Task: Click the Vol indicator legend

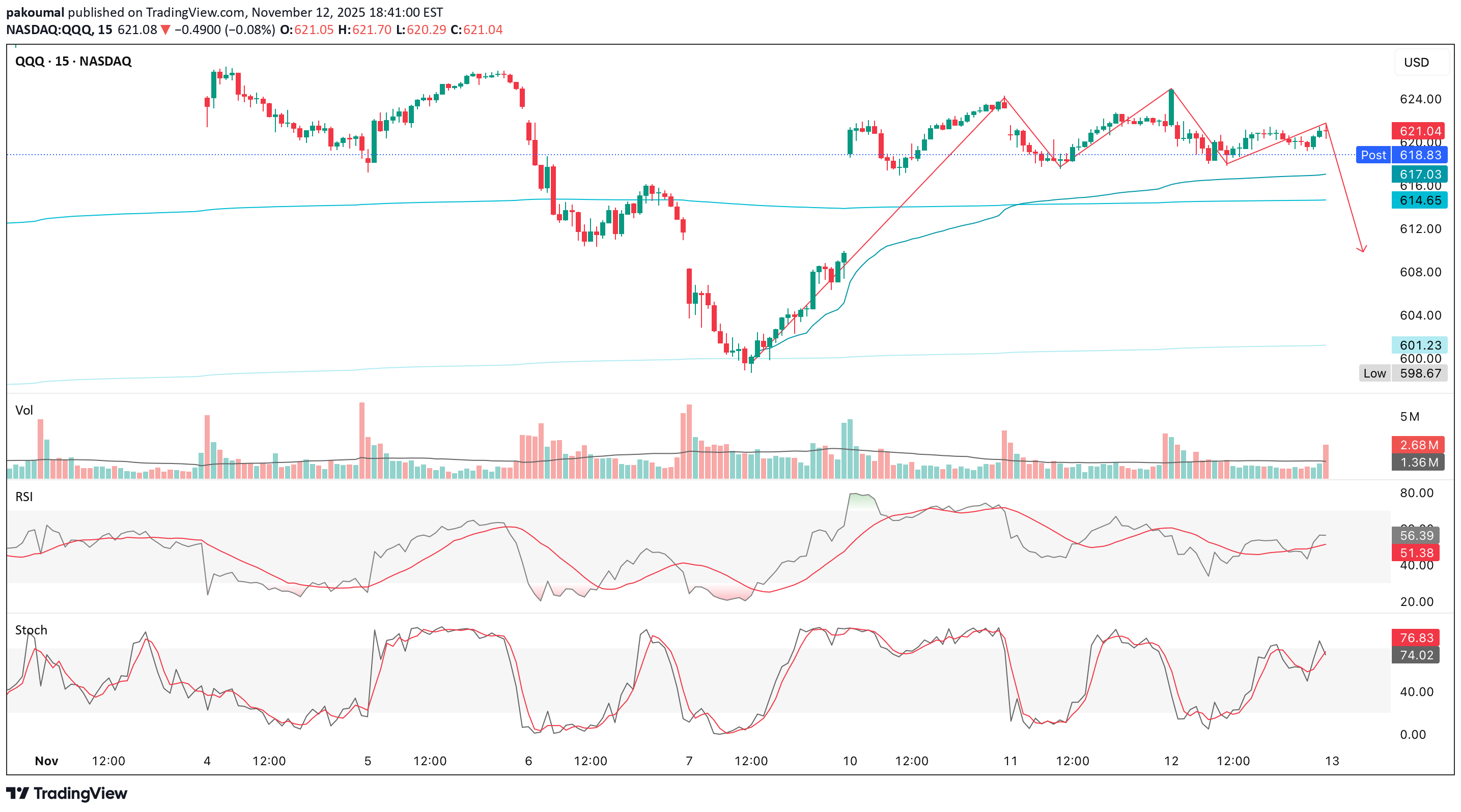Action: tap(24, 410)
